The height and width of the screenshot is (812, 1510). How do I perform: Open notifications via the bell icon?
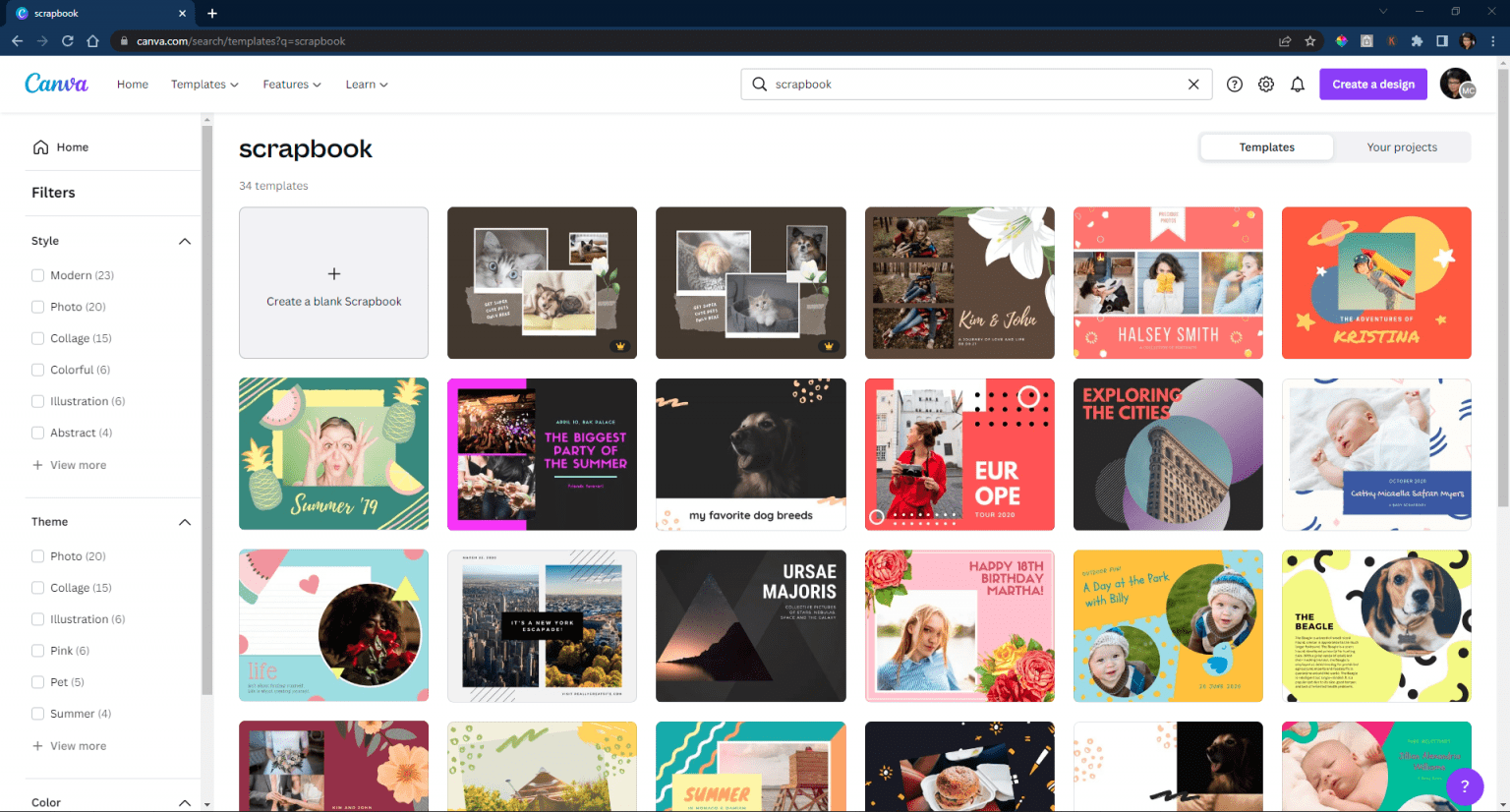click(x=1298, y=84)
